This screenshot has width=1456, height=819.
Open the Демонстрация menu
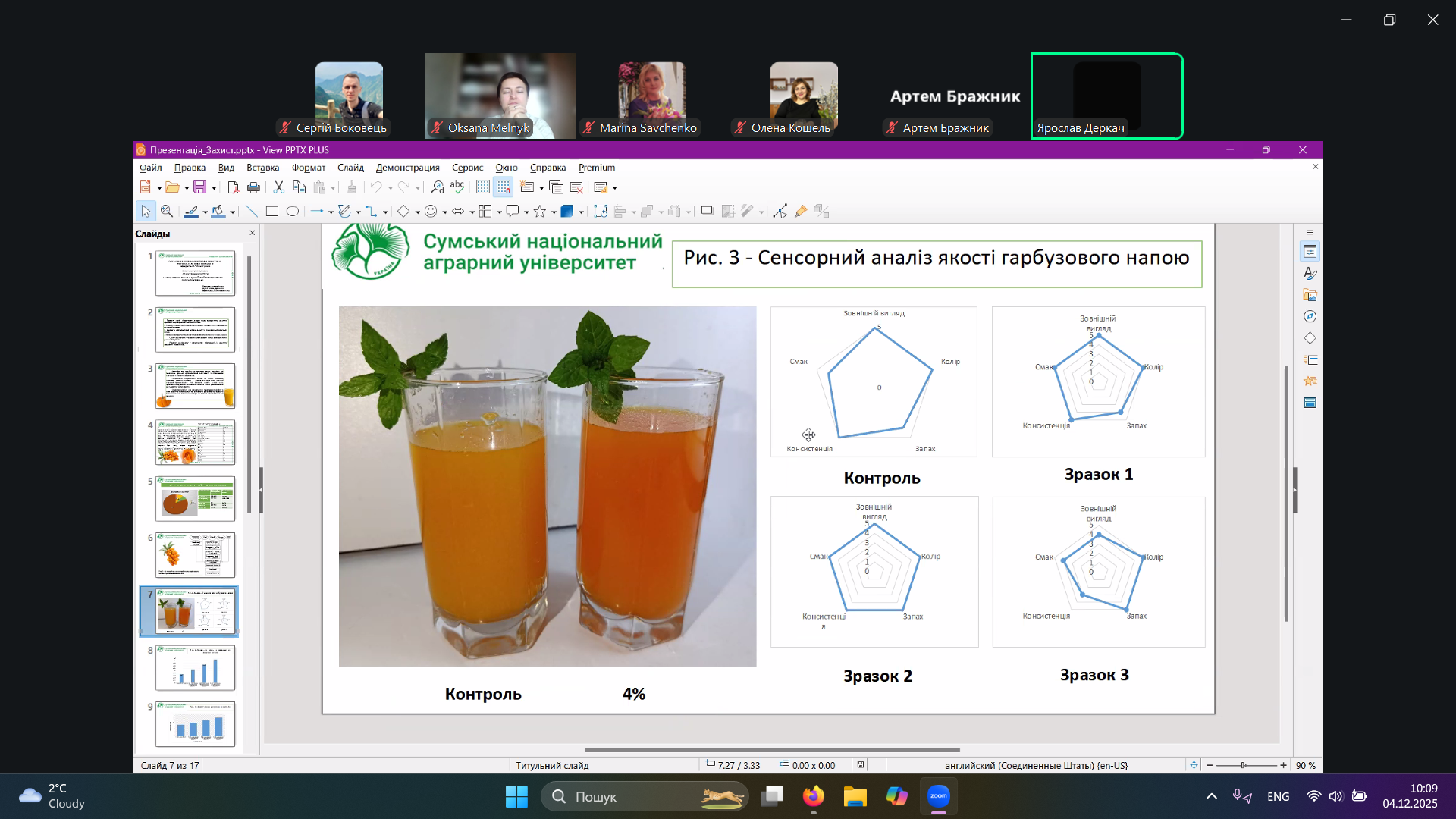pos(407,168)
